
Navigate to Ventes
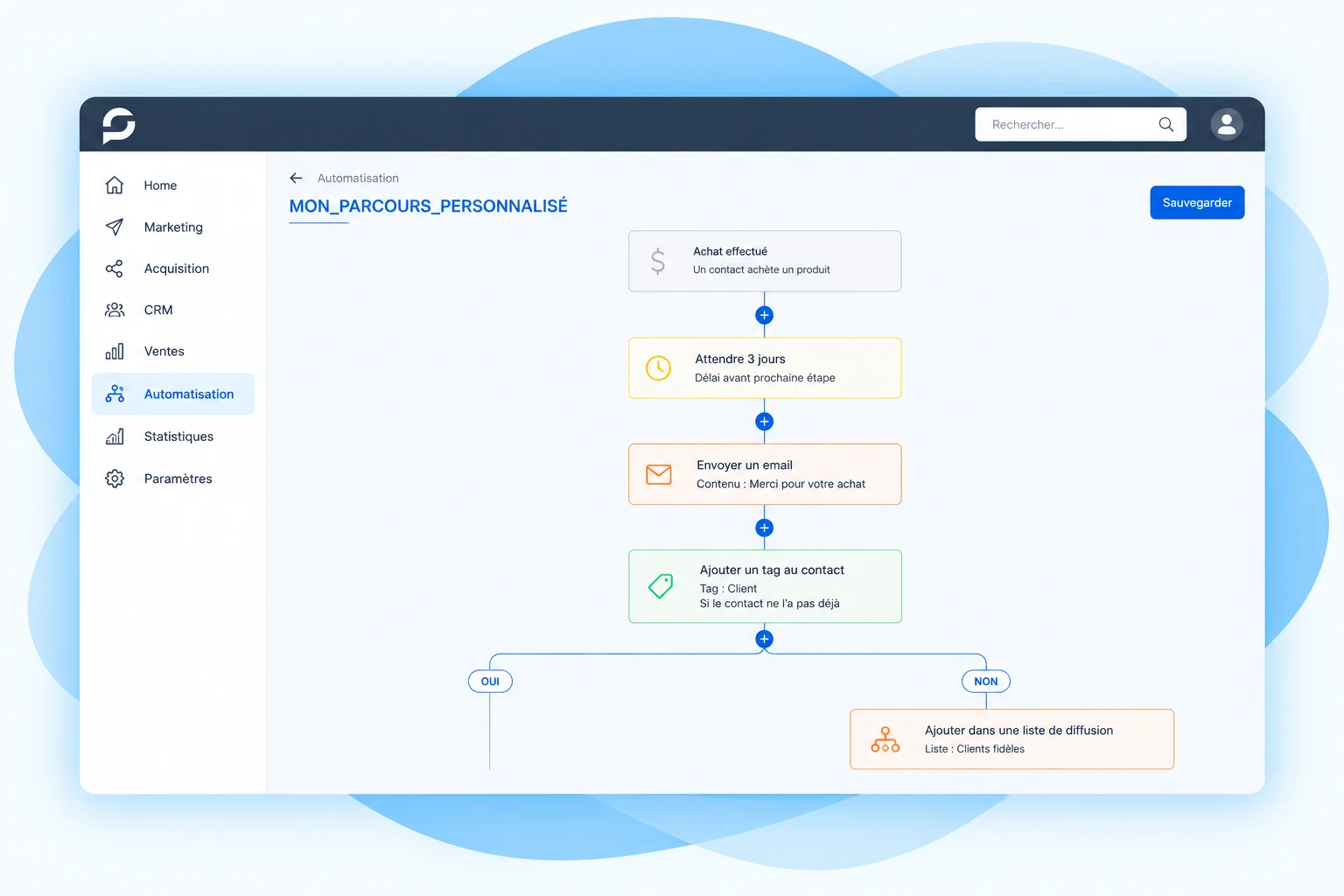click(x=173, y=352)
